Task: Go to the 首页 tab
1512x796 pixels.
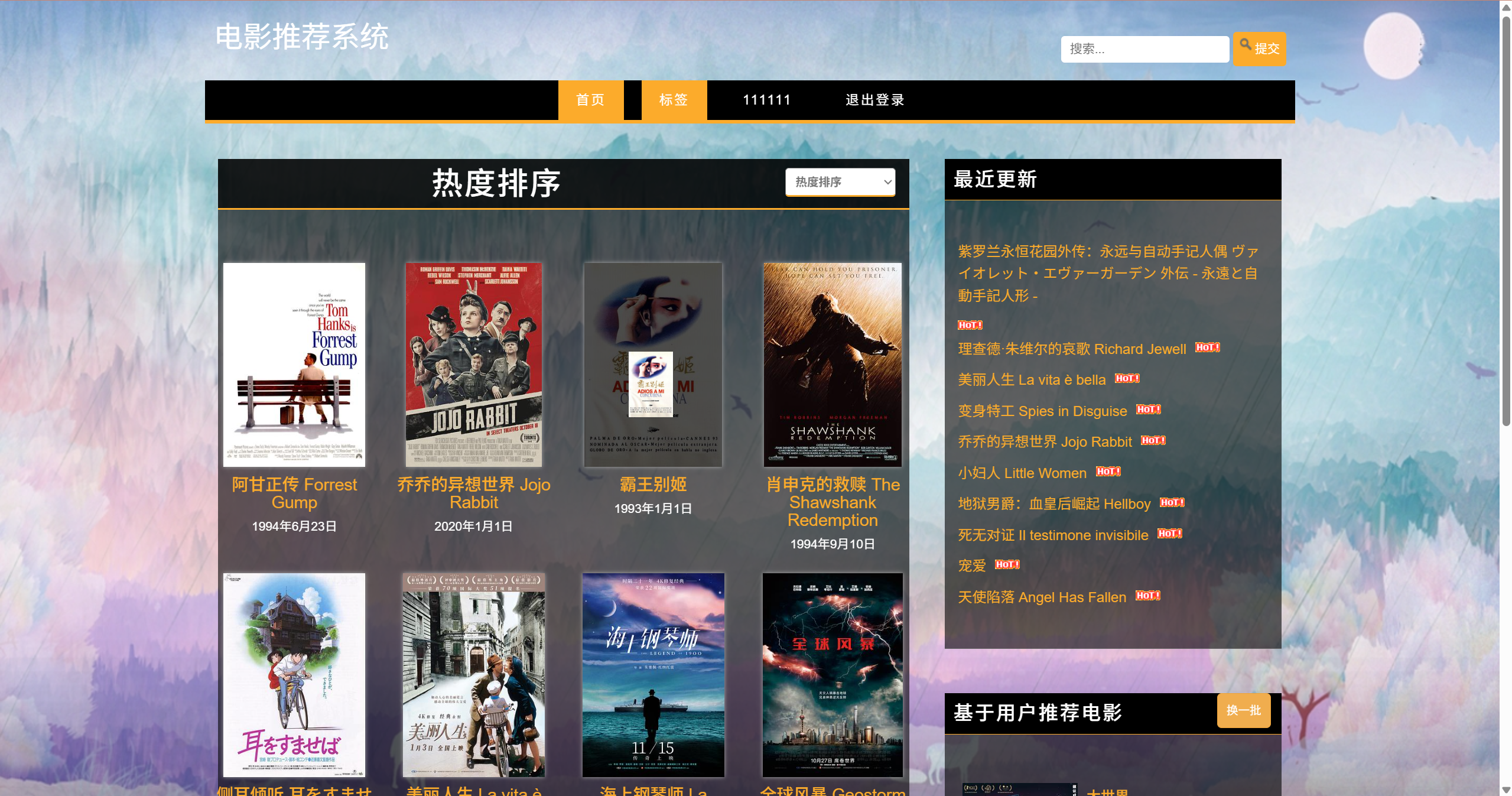Action: click(590, 100)
